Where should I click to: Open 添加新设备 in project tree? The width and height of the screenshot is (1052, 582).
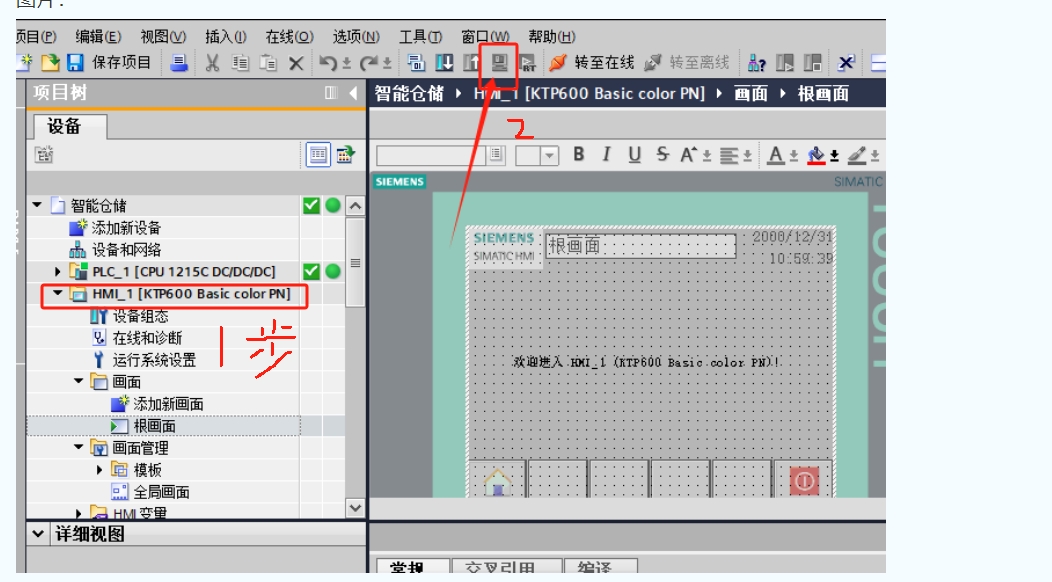(x=126, y=228)
